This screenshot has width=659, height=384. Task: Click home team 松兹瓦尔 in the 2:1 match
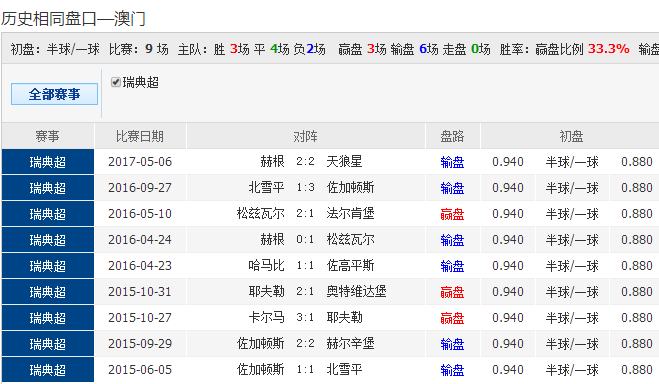pyautogui.click(x=261, y=213)
